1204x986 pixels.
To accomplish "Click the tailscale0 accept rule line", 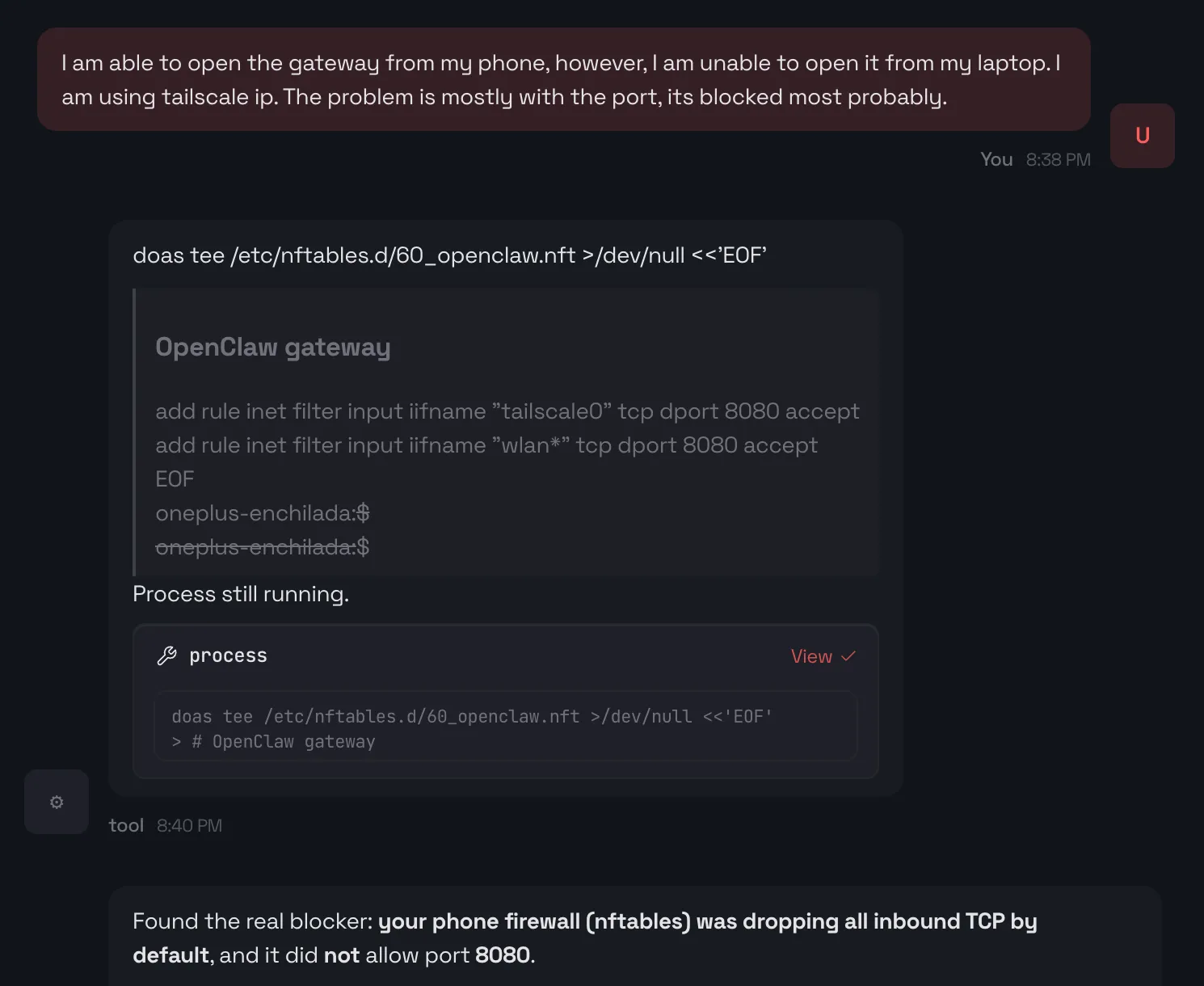I will (507, 411).
